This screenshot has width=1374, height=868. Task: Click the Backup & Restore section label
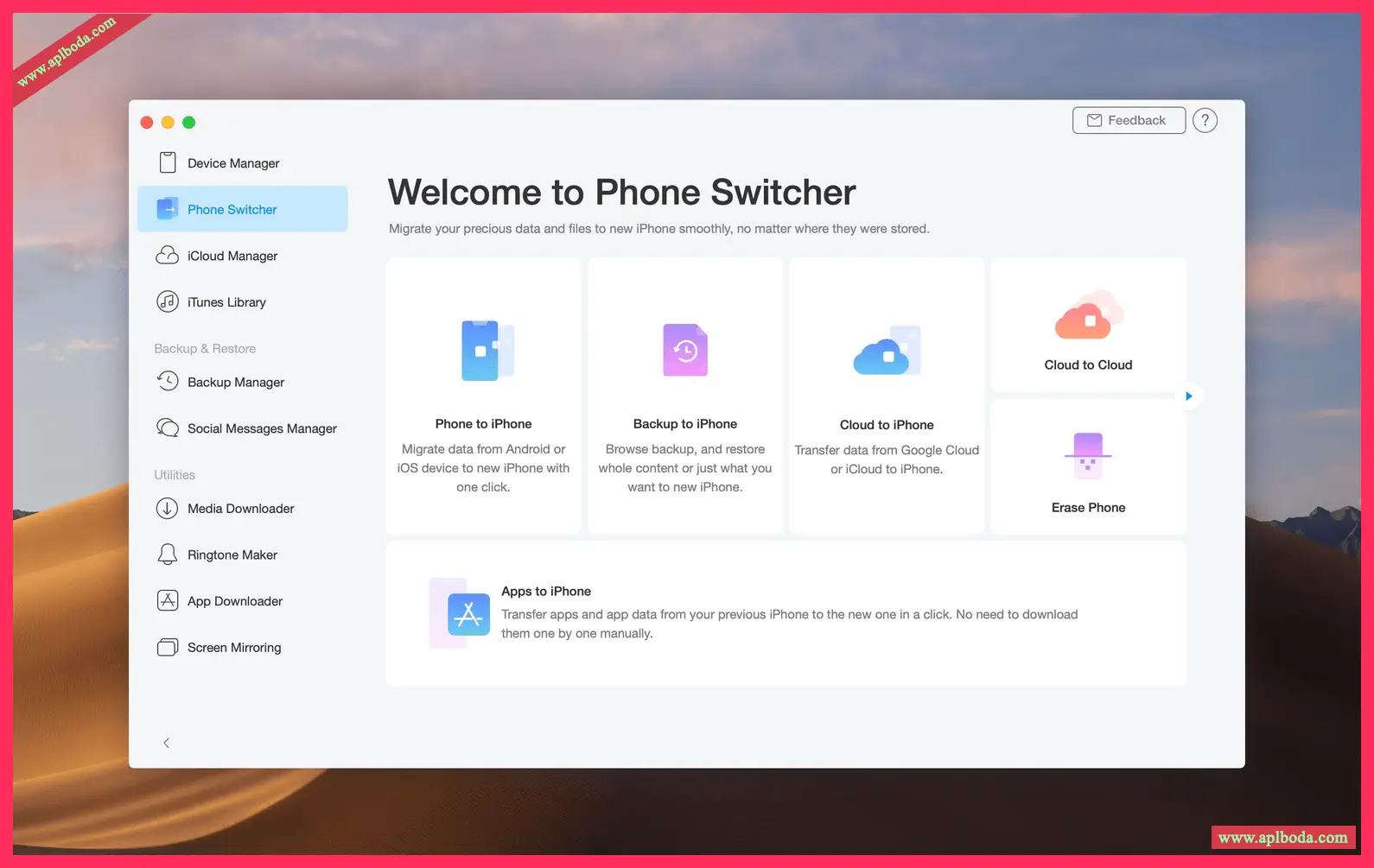[205, 349]
